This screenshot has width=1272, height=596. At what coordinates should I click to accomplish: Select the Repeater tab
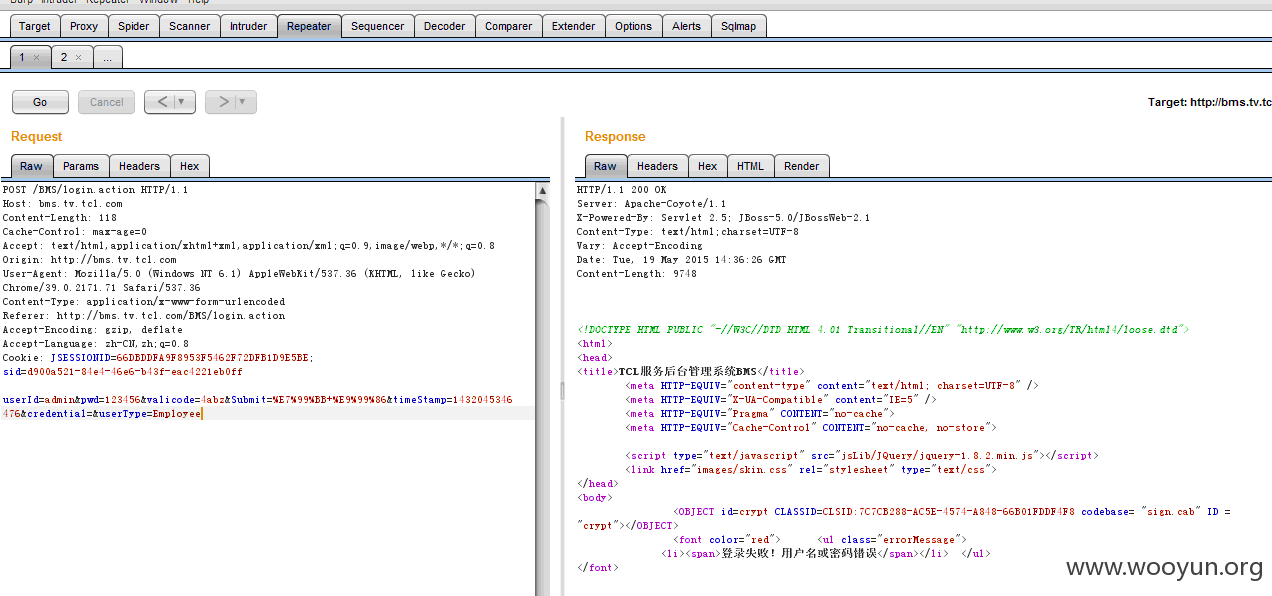click(309, 26)
